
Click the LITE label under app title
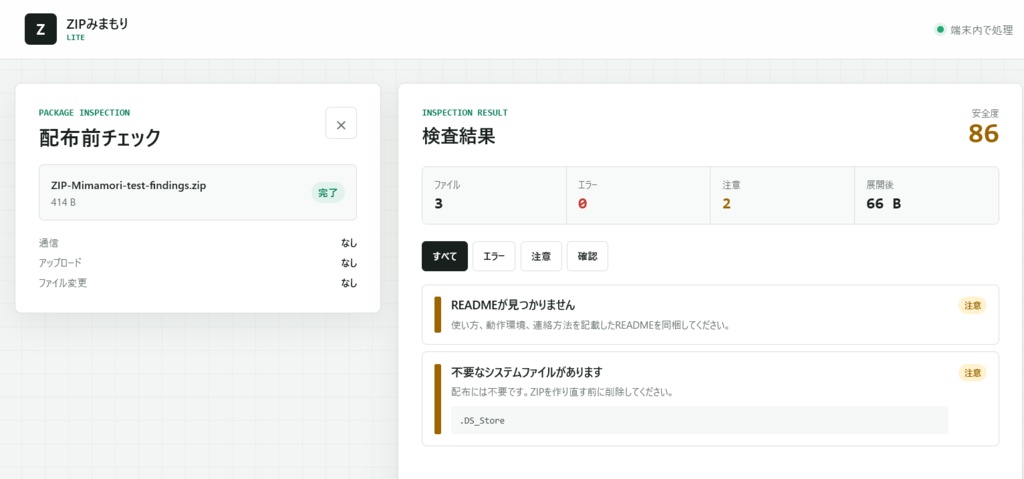pos(75,38)
